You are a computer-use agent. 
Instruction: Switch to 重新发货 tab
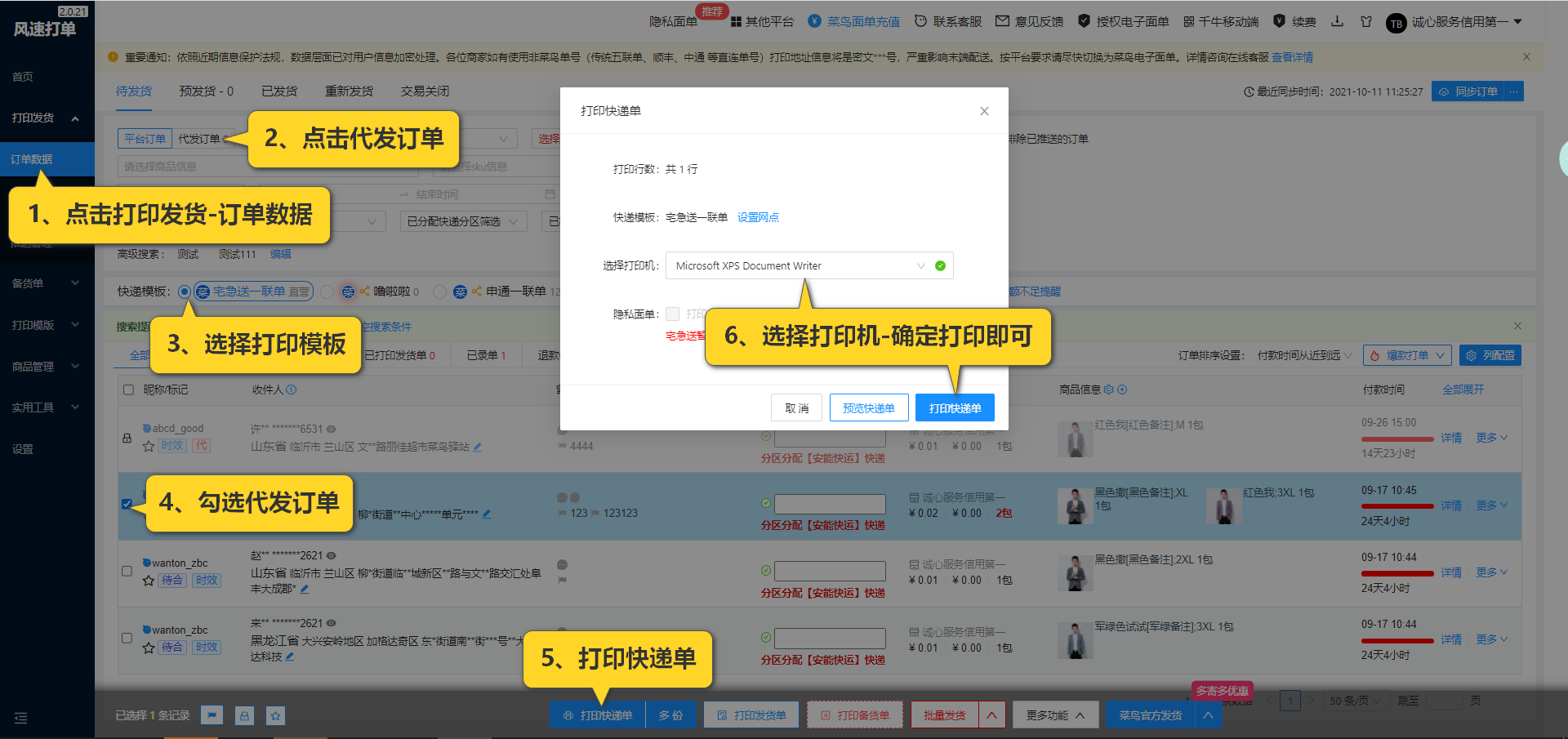(349, 91)
